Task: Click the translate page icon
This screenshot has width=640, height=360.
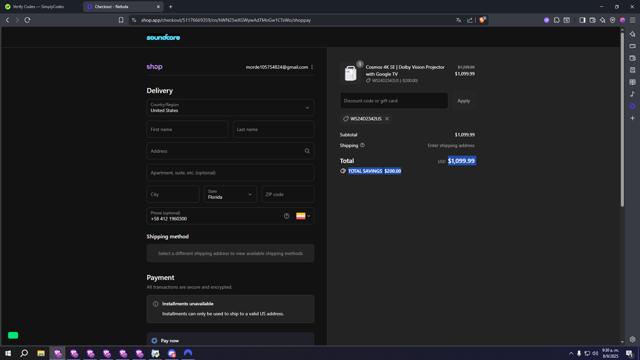Action: click(459, 20)
